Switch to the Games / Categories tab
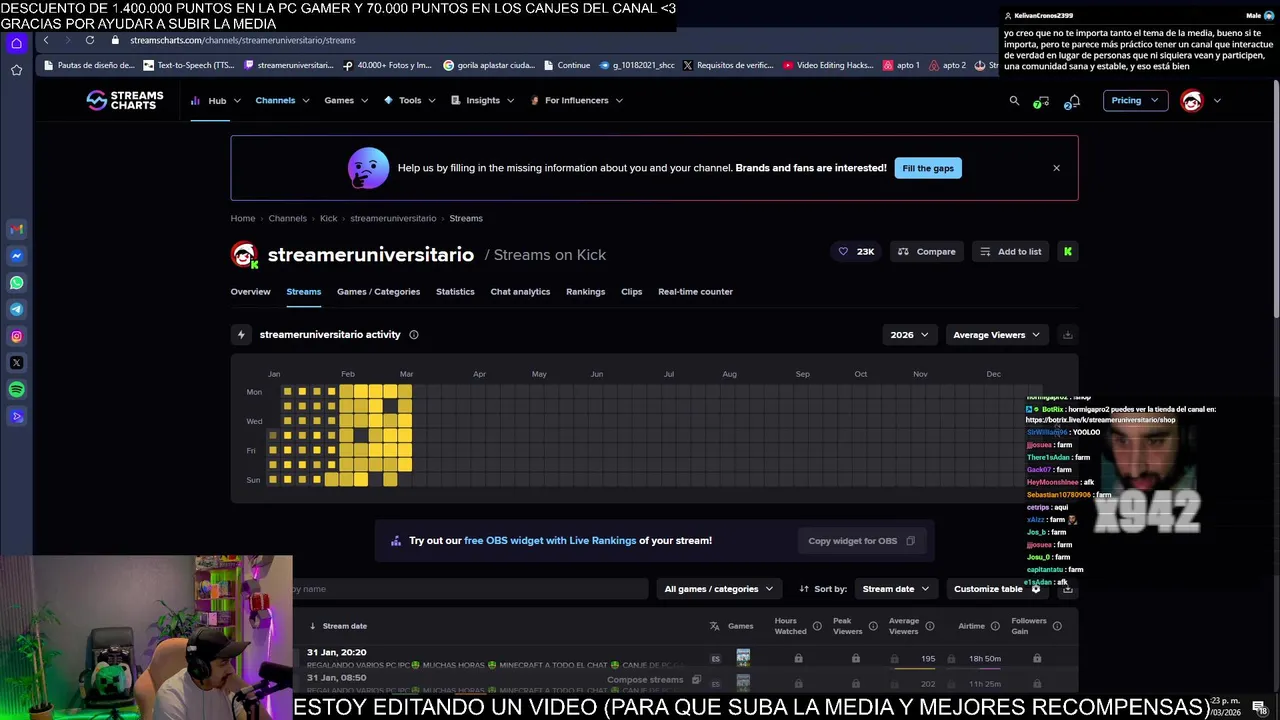Viewport: 1280px width, 720px height. pyautogui.click(x=378, y=292)
